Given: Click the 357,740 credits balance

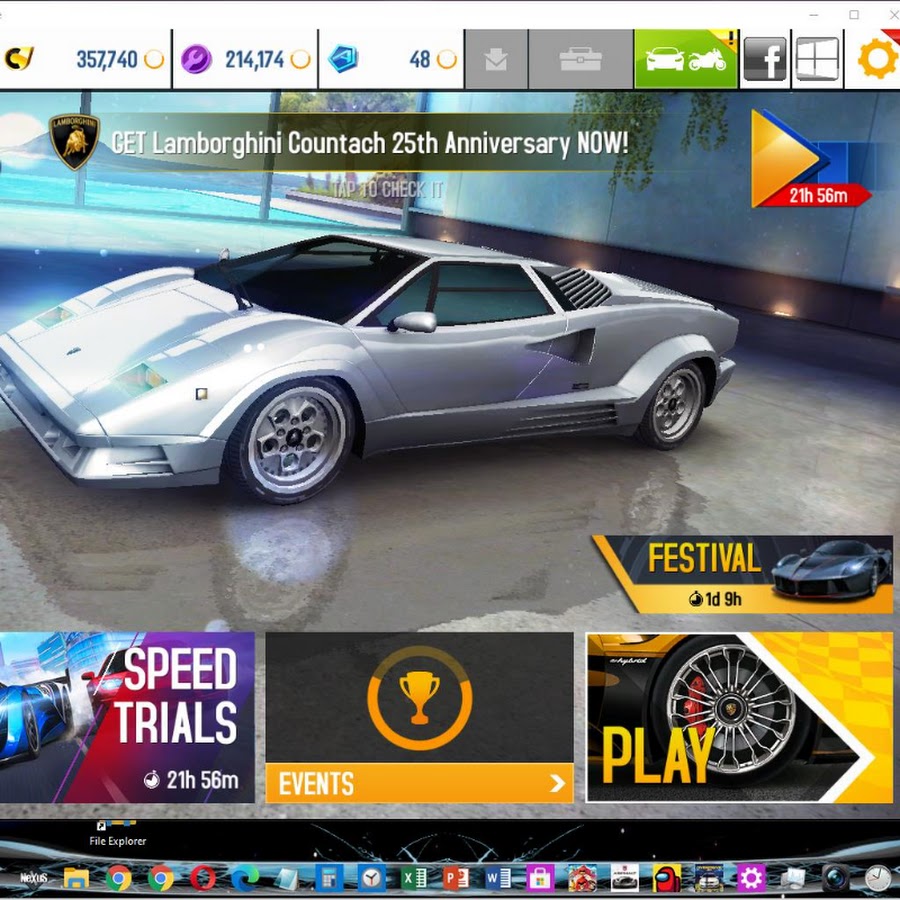Looking at the screenshot, I should tap(107, 59).
